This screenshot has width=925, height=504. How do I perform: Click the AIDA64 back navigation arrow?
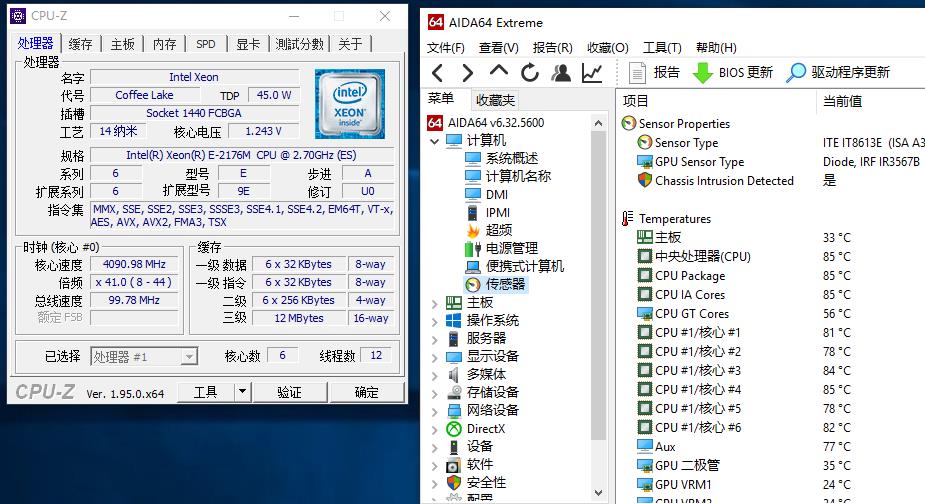click(437, 73)
